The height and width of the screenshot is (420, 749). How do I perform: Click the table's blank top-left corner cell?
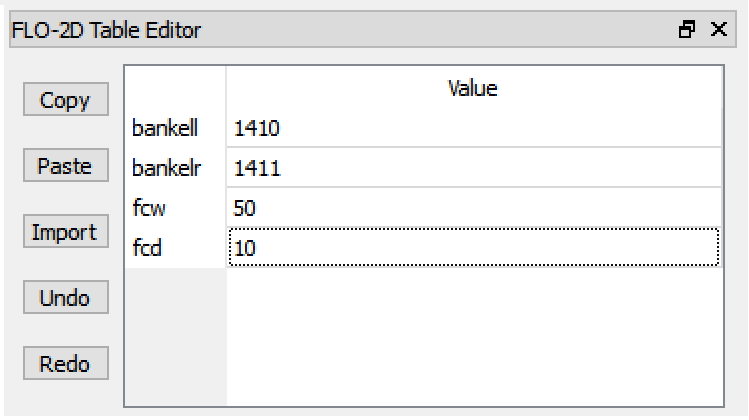tap(175, 89)
